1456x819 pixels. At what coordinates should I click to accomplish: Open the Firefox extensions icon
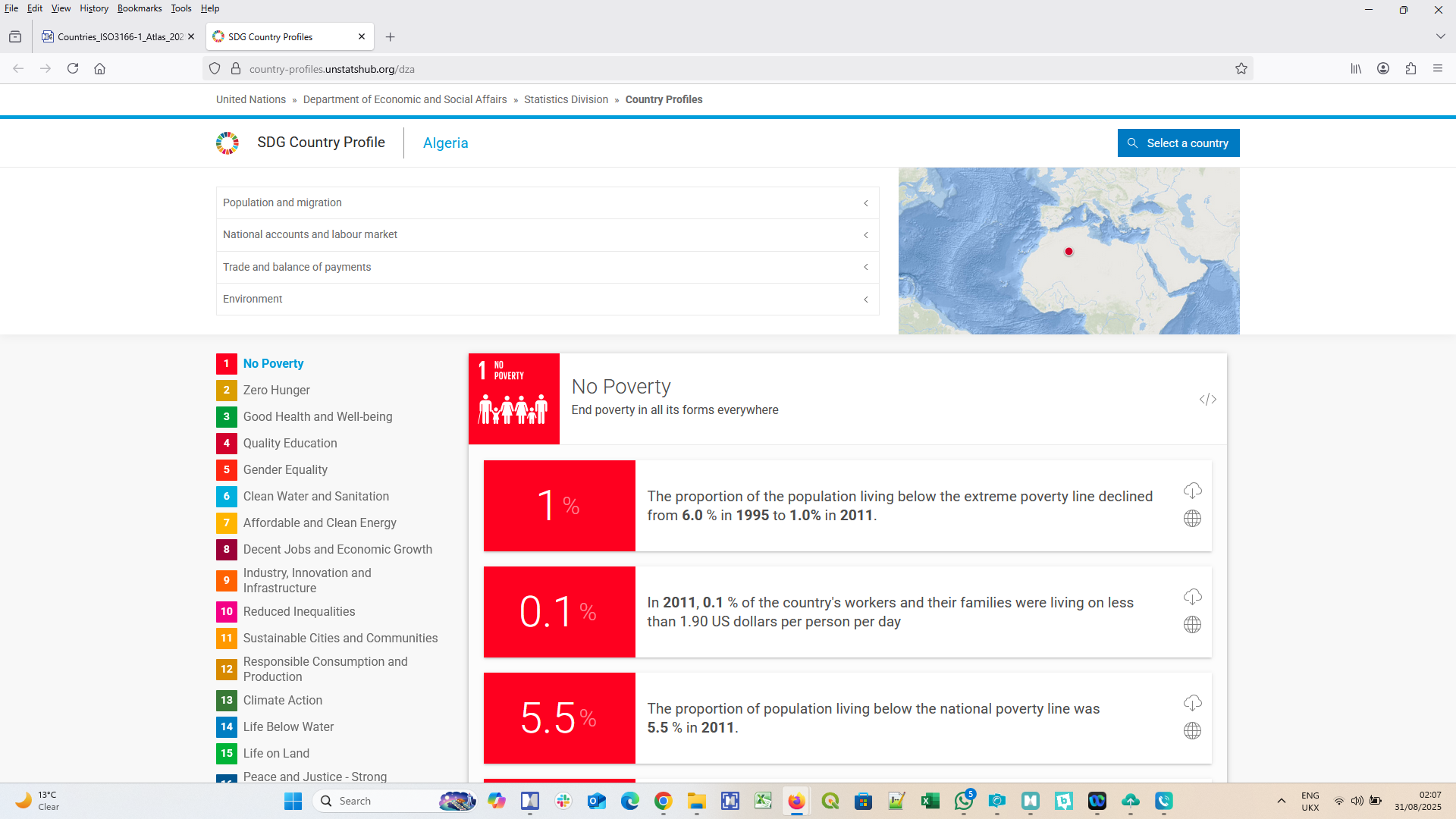coord(1410,69)
